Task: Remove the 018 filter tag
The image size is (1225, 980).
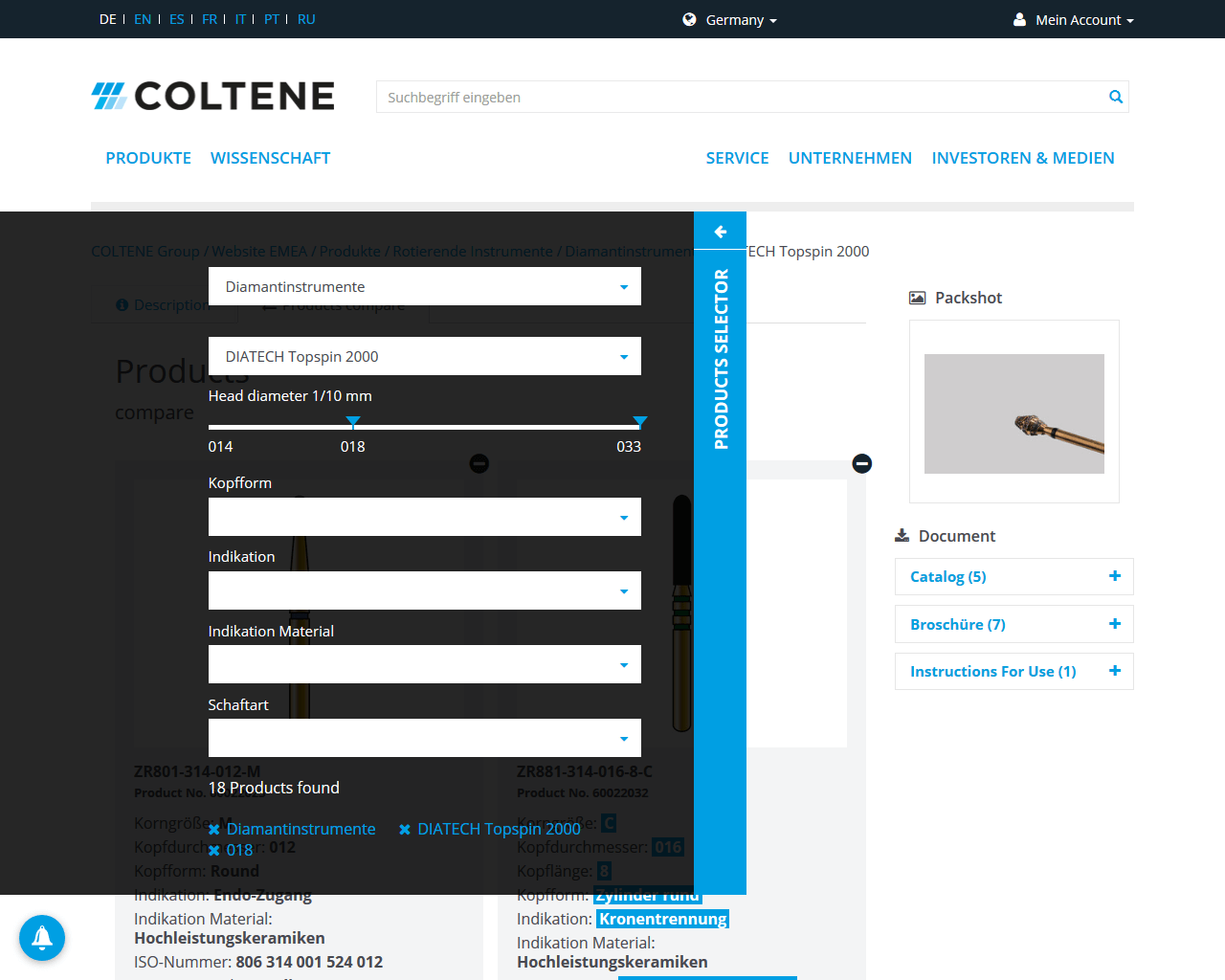Action: (x=214, y=851)
